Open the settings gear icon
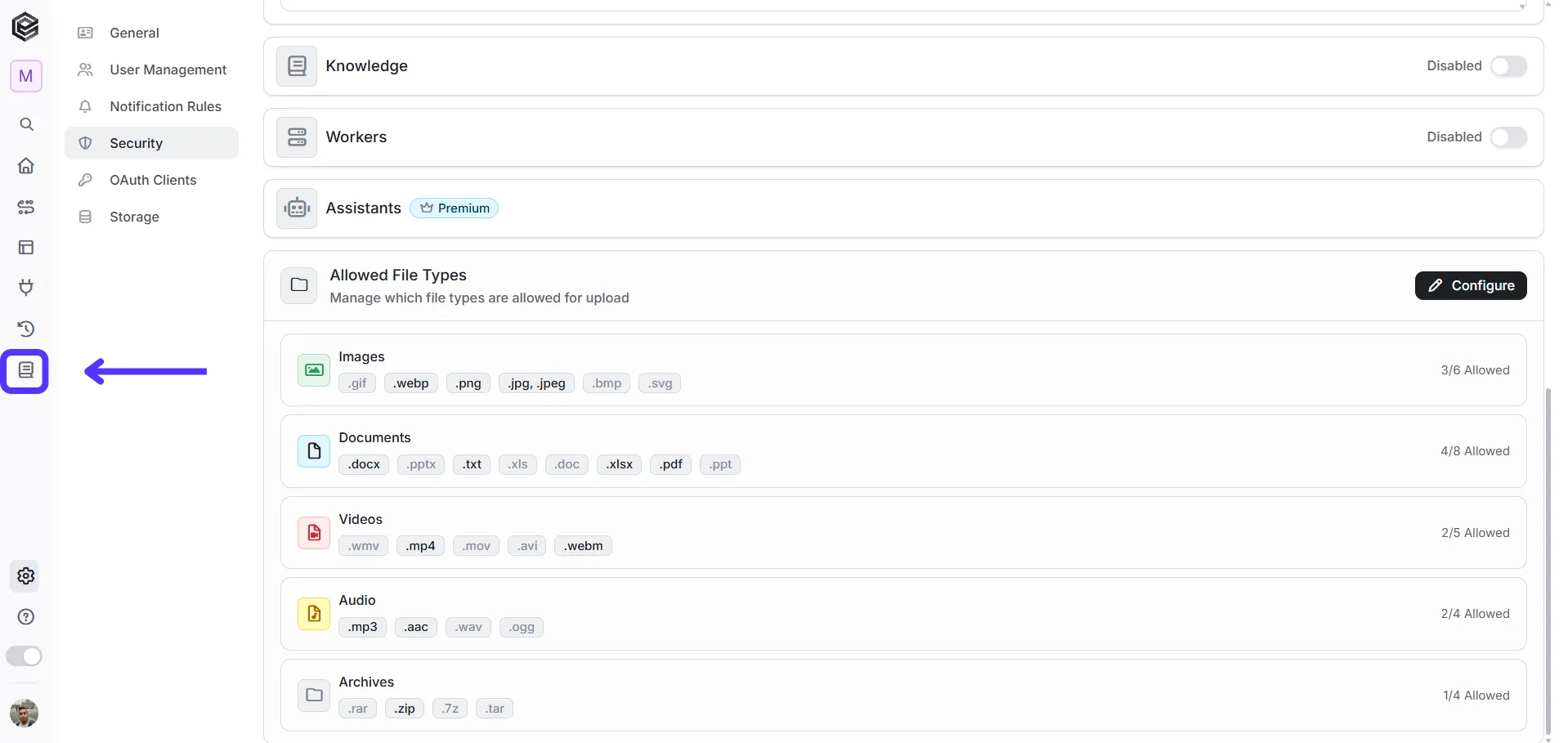 (26, 576)
